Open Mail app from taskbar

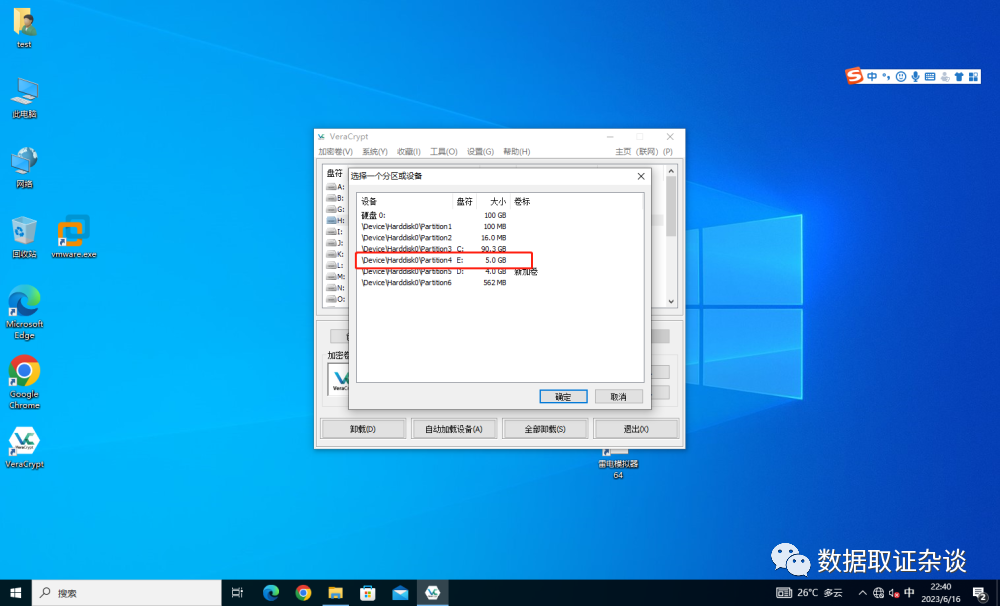pyautogui.click(x=401, y=593)
